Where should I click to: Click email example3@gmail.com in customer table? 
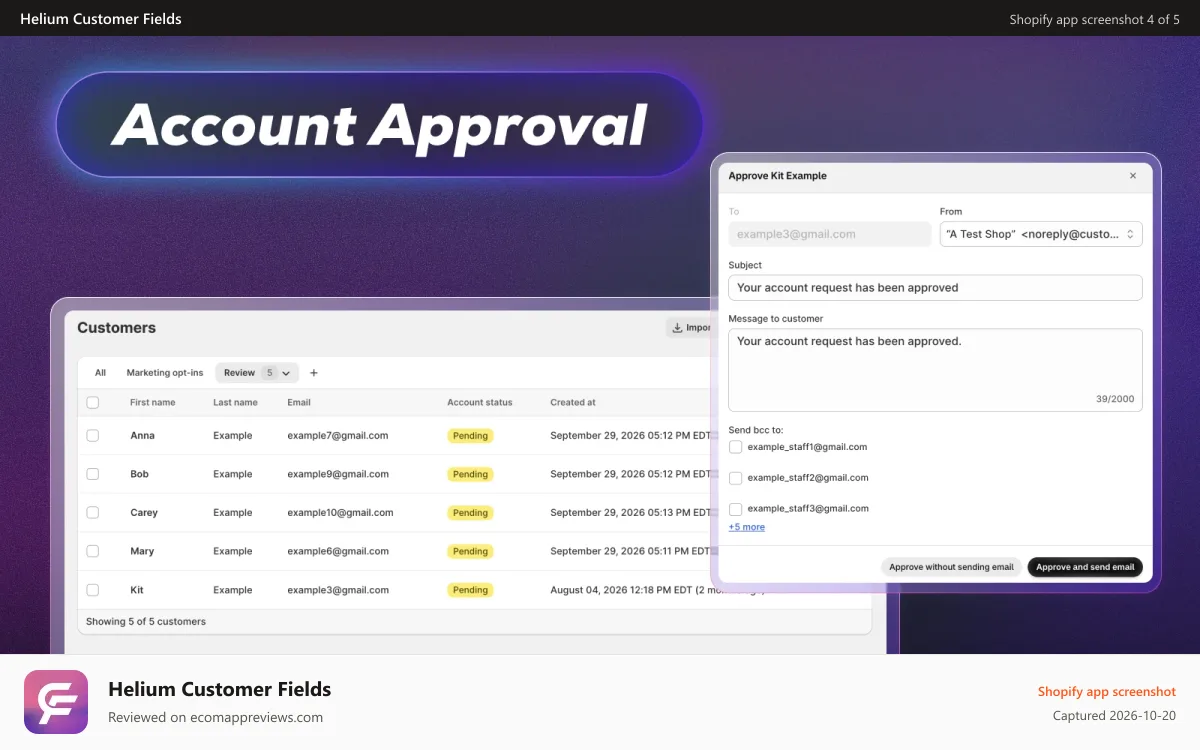coord(338,590)
